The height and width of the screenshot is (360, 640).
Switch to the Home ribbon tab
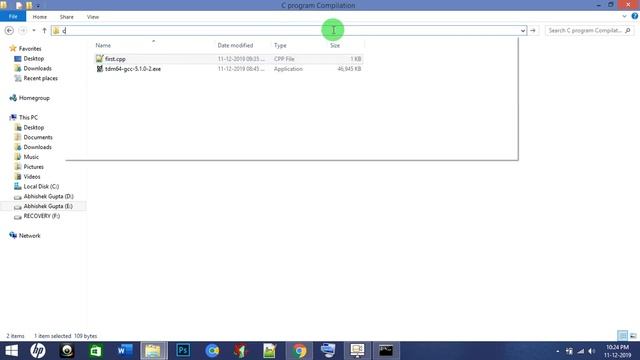40,17
